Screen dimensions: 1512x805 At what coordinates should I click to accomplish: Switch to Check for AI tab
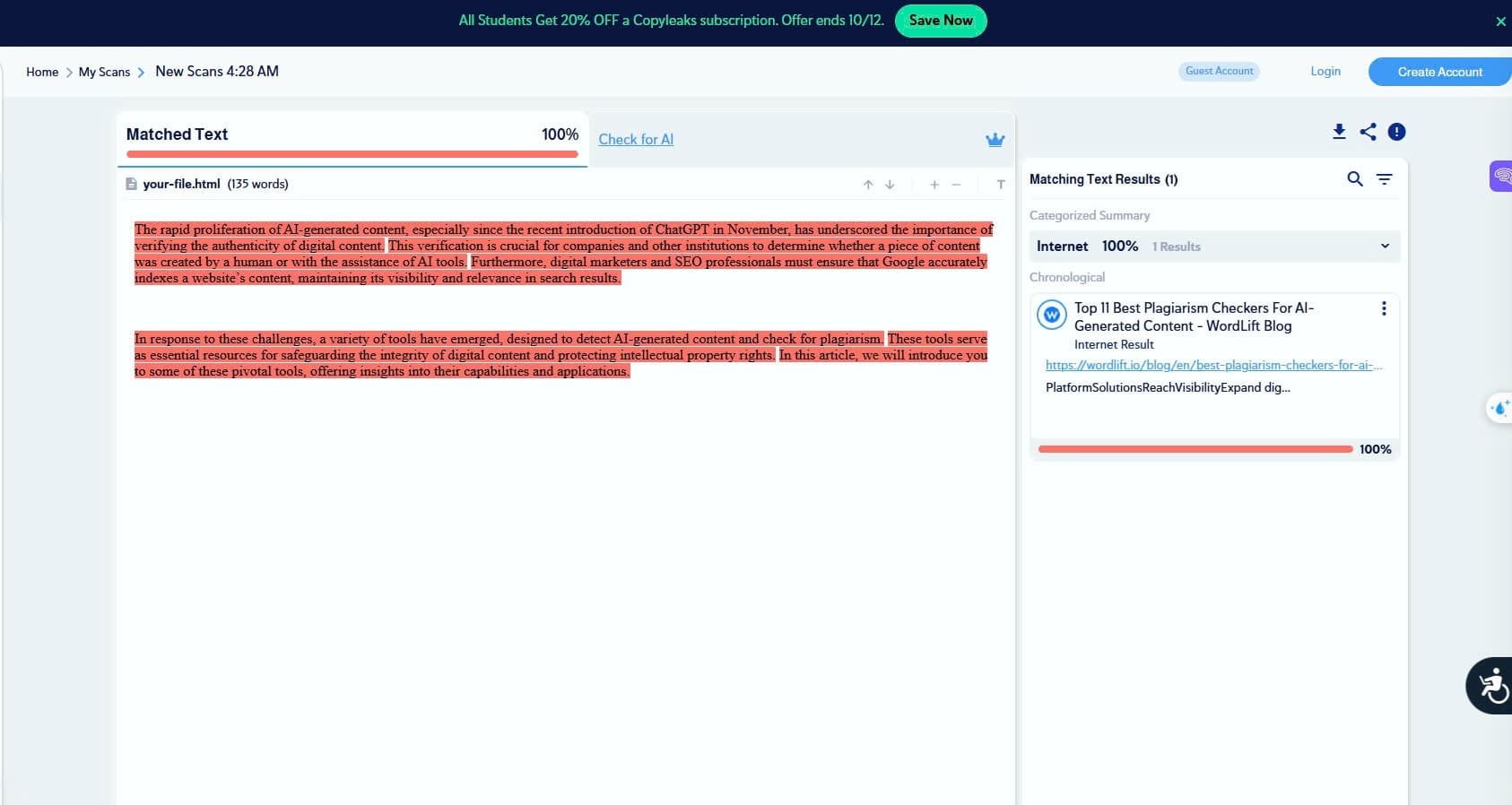click(636, 140)
